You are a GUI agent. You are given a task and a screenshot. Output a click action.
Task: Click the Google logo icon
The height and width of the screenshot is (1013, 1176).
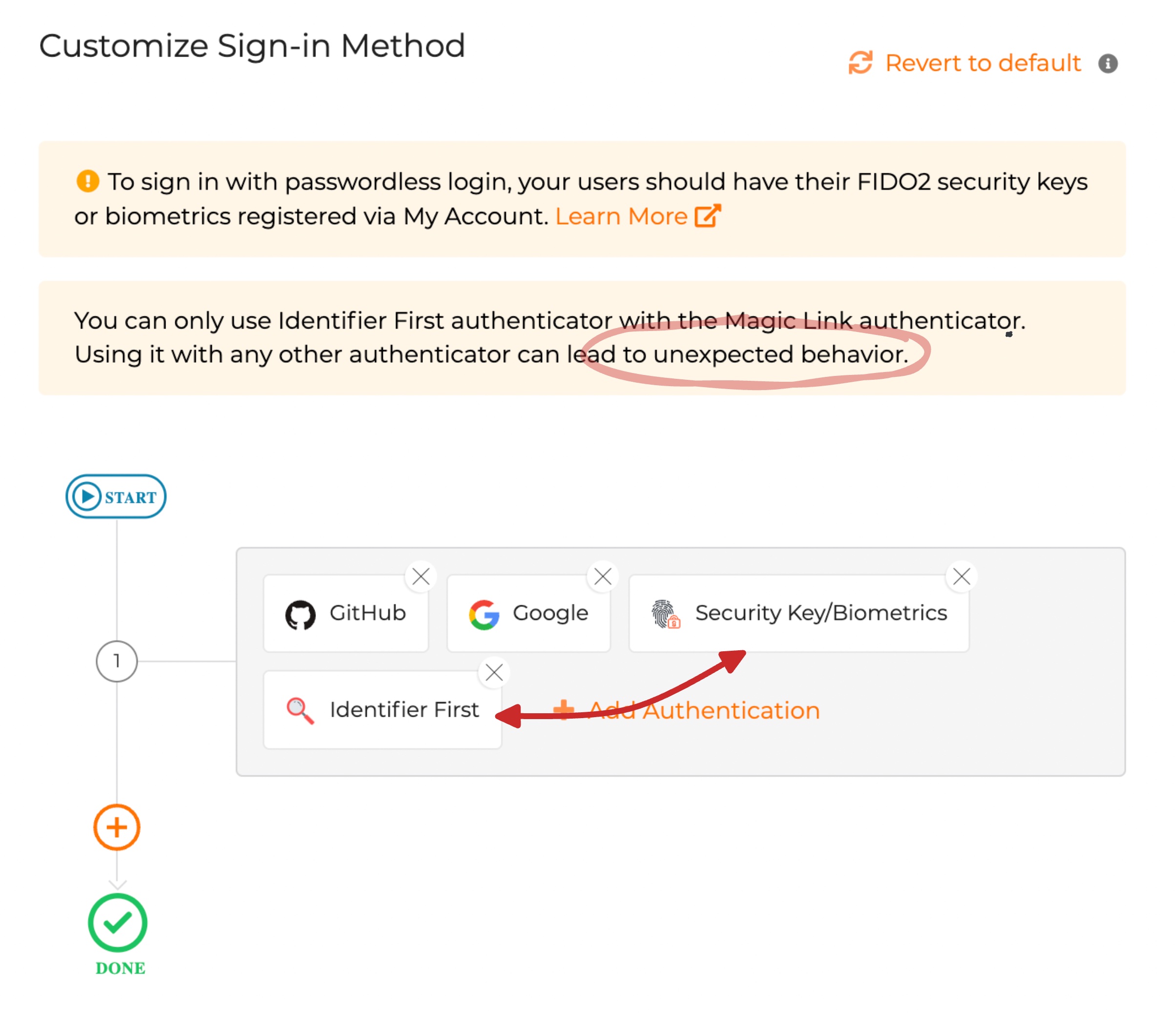click(x=483, y=614)
